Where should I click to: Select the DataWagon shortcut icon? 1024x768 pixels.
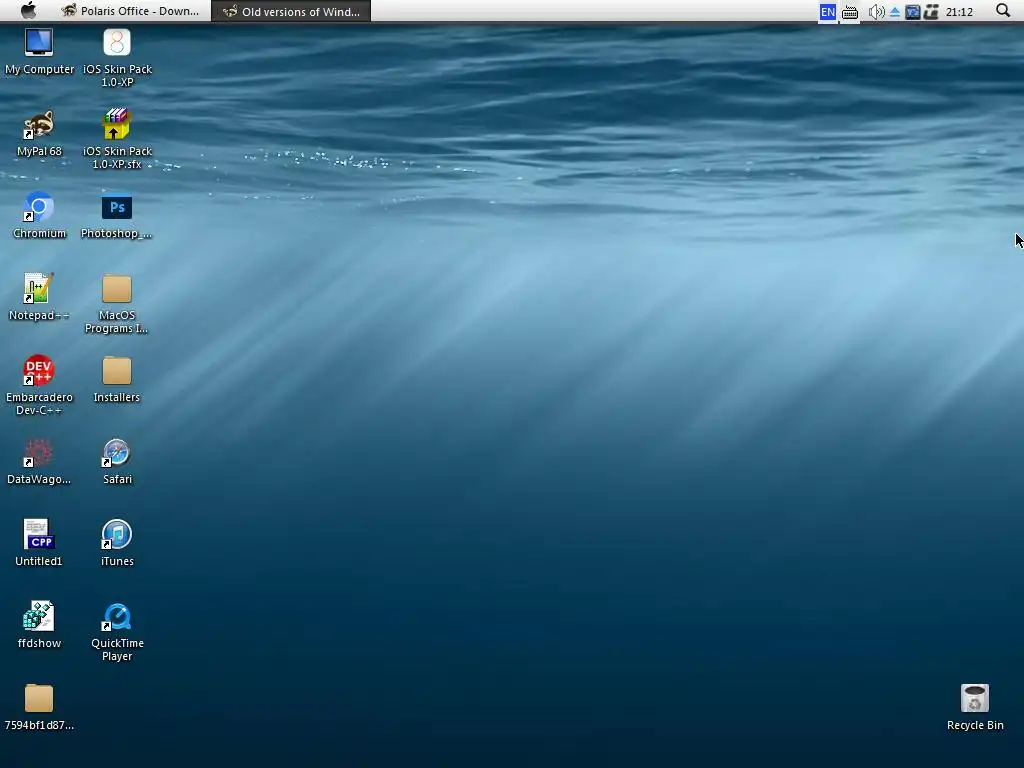tap(39, 462)
